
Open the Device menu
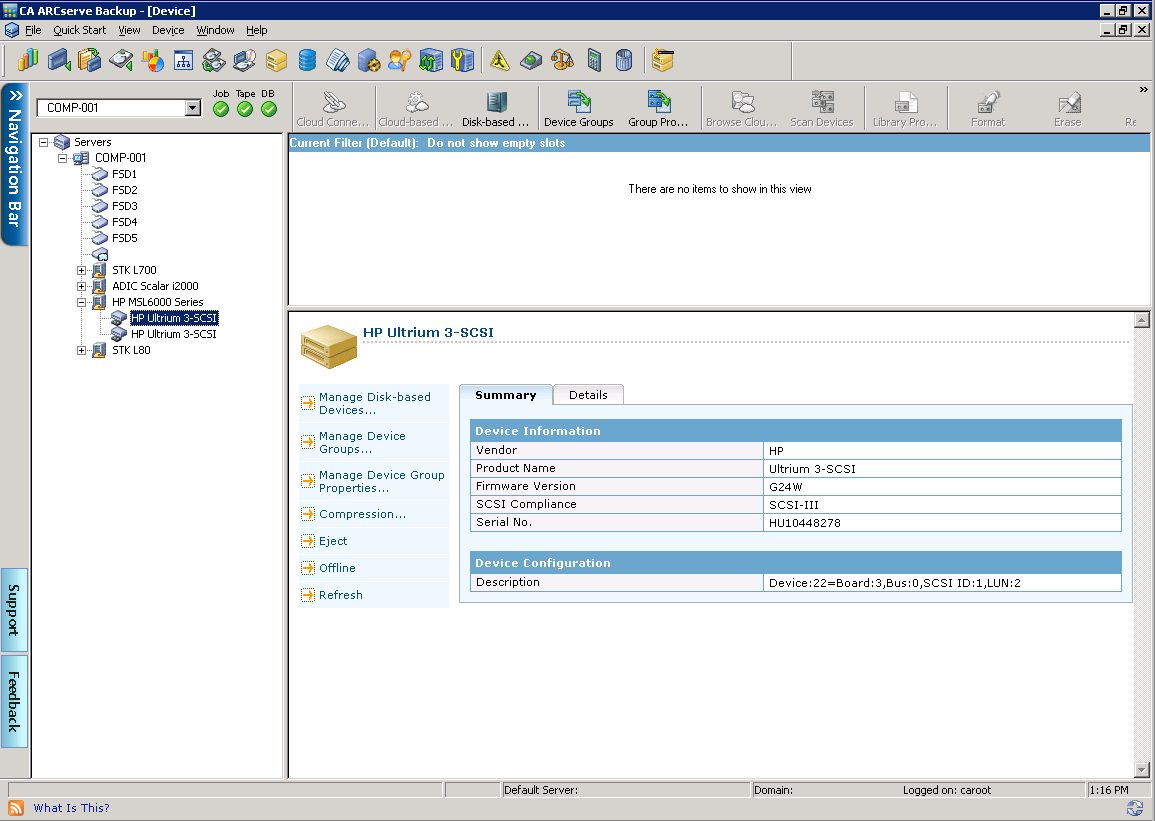(x=167, y=30)
